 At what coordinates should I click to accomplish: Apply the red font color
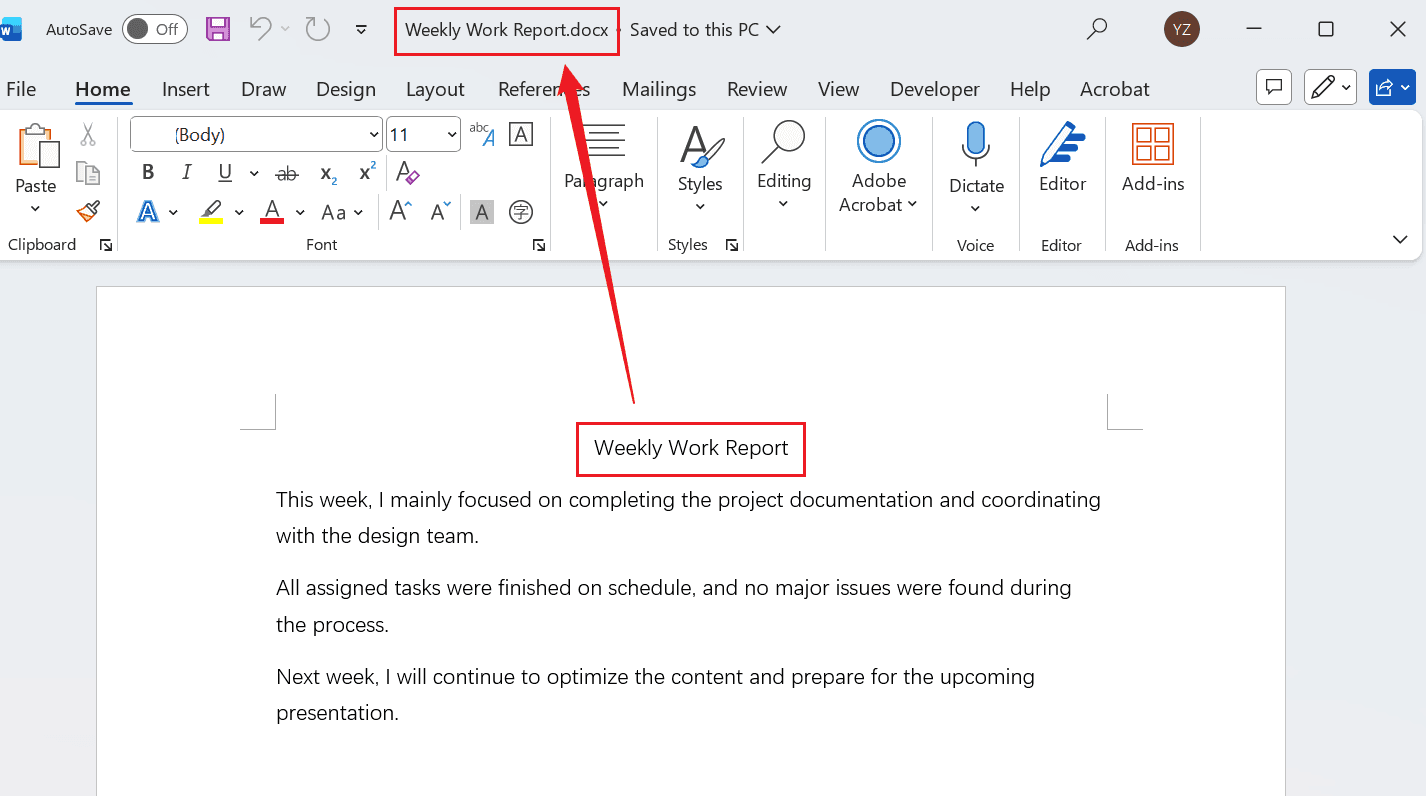coord(272,211)
